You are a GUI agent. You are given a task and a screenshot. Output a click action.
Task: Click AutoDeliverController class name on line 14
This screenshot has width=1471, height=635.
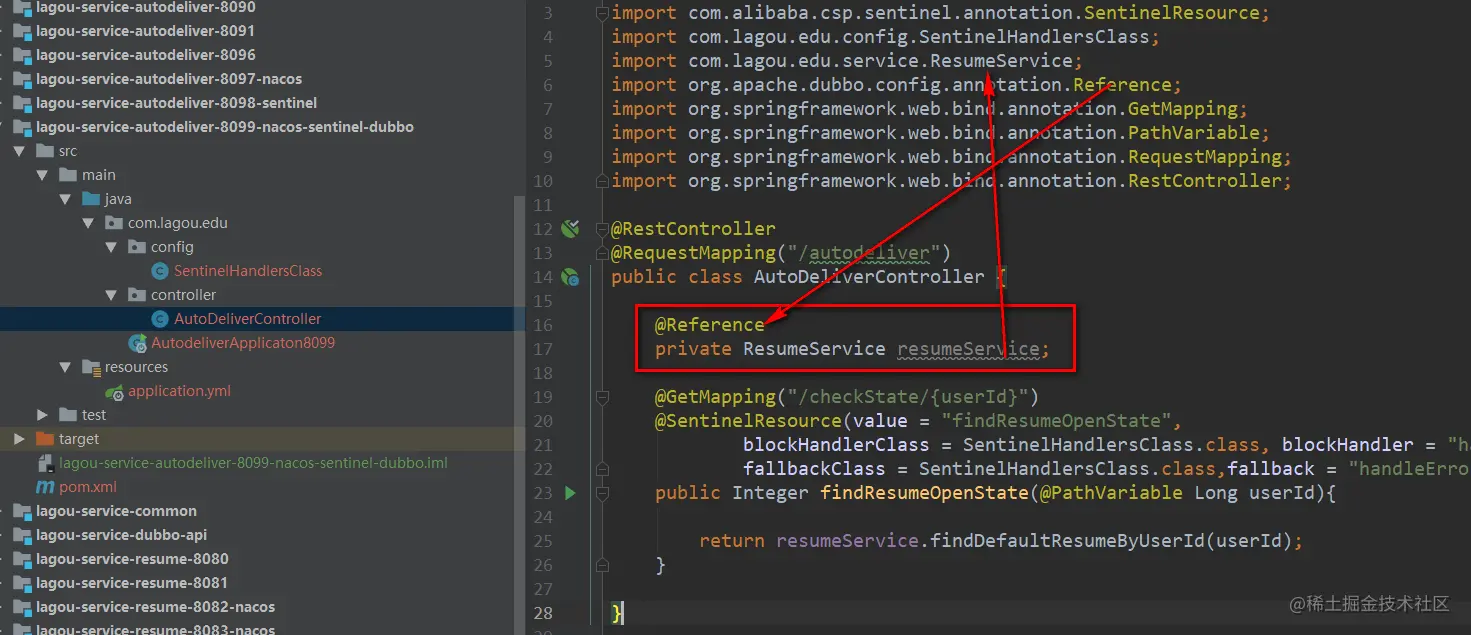(x=869, y=277)
